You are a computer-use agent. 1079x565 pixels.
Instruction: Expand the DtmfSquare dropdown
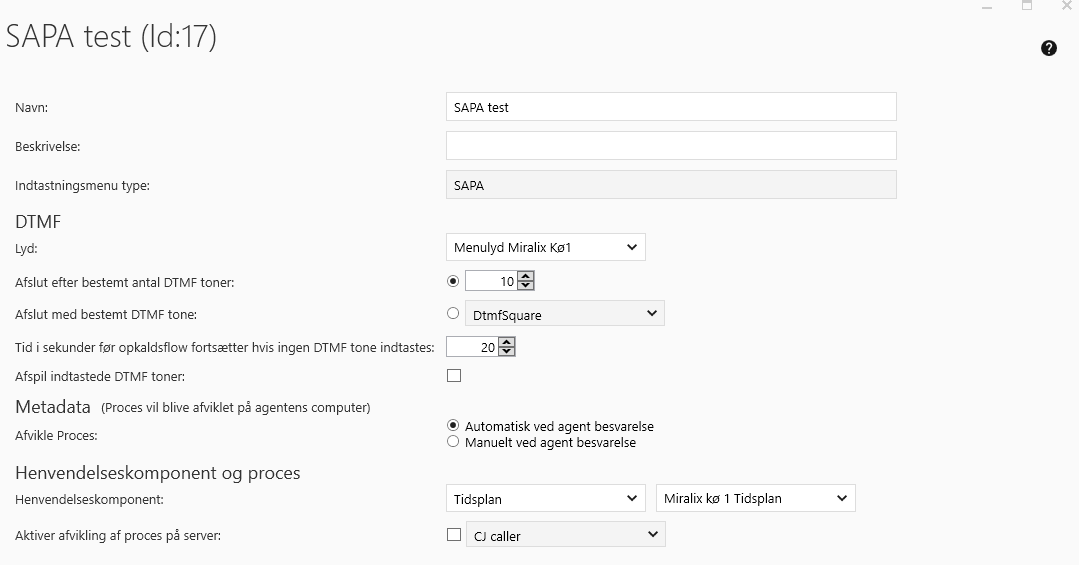click(565, 314)
